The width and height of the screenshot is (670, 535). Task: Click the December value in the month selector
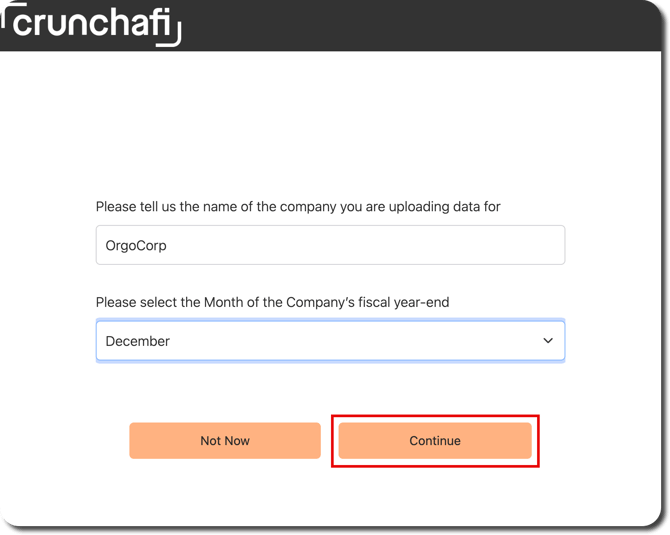138,341
